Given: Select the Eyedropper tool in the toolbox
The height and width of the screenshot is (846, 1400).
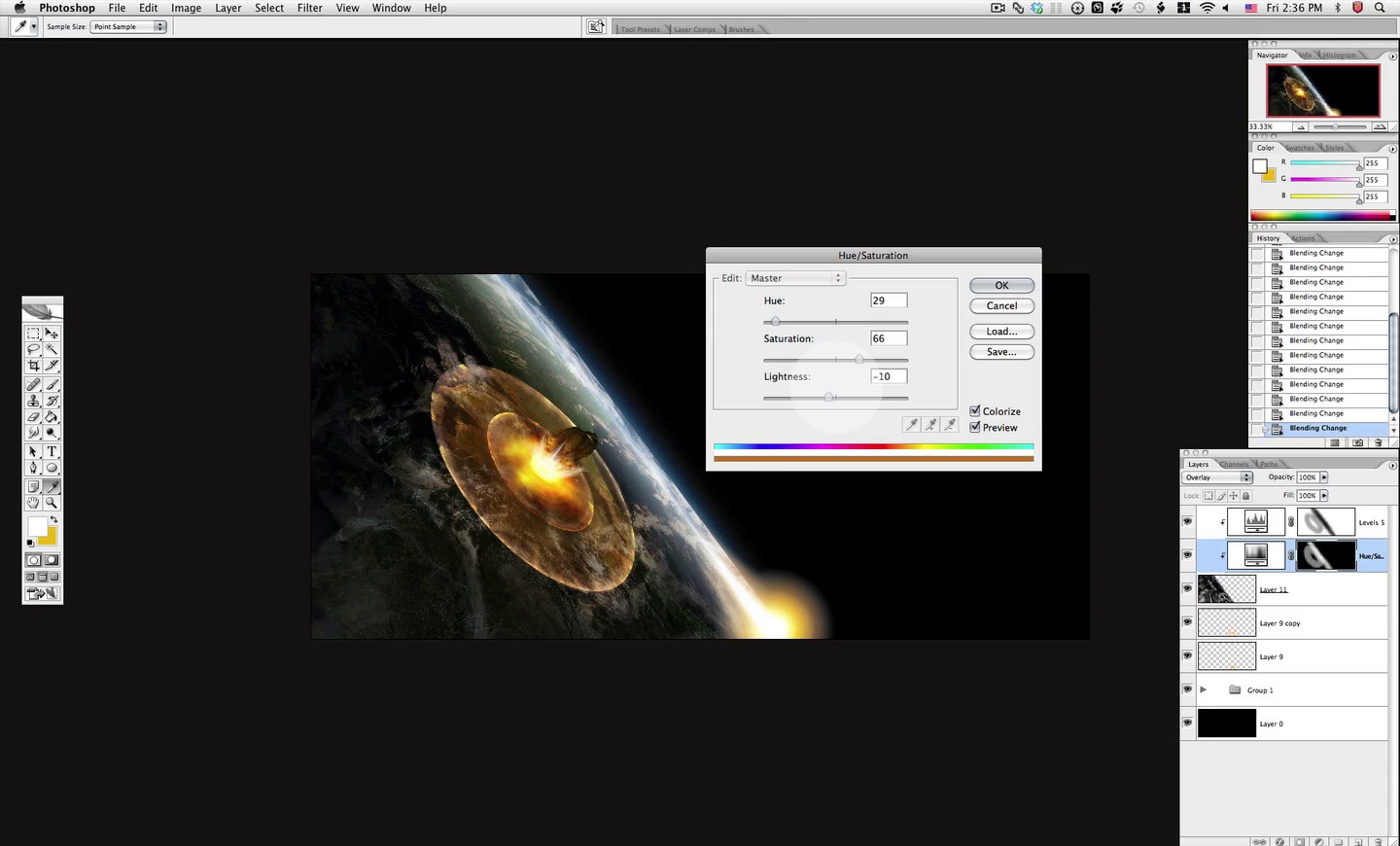Looking at the screenshot, I should click(x=52, y=486).
